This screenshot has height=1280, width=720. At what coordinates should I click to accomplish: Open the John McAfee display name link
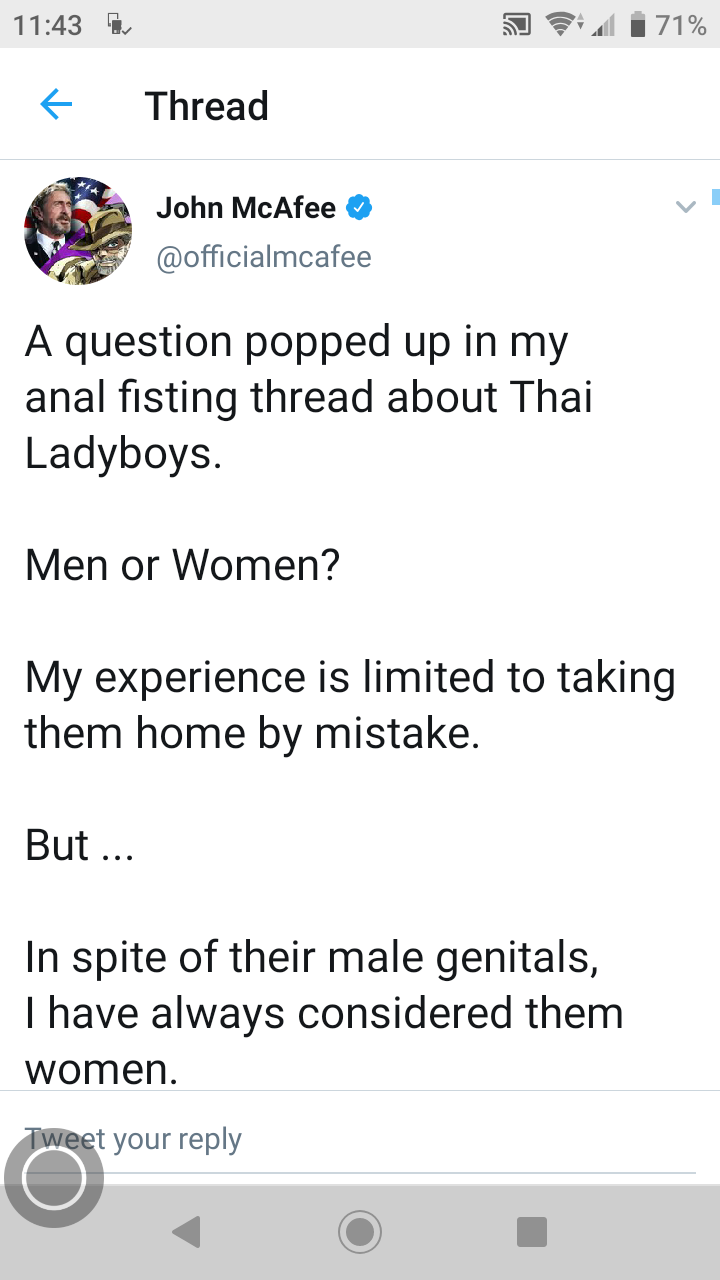point(246,208)
